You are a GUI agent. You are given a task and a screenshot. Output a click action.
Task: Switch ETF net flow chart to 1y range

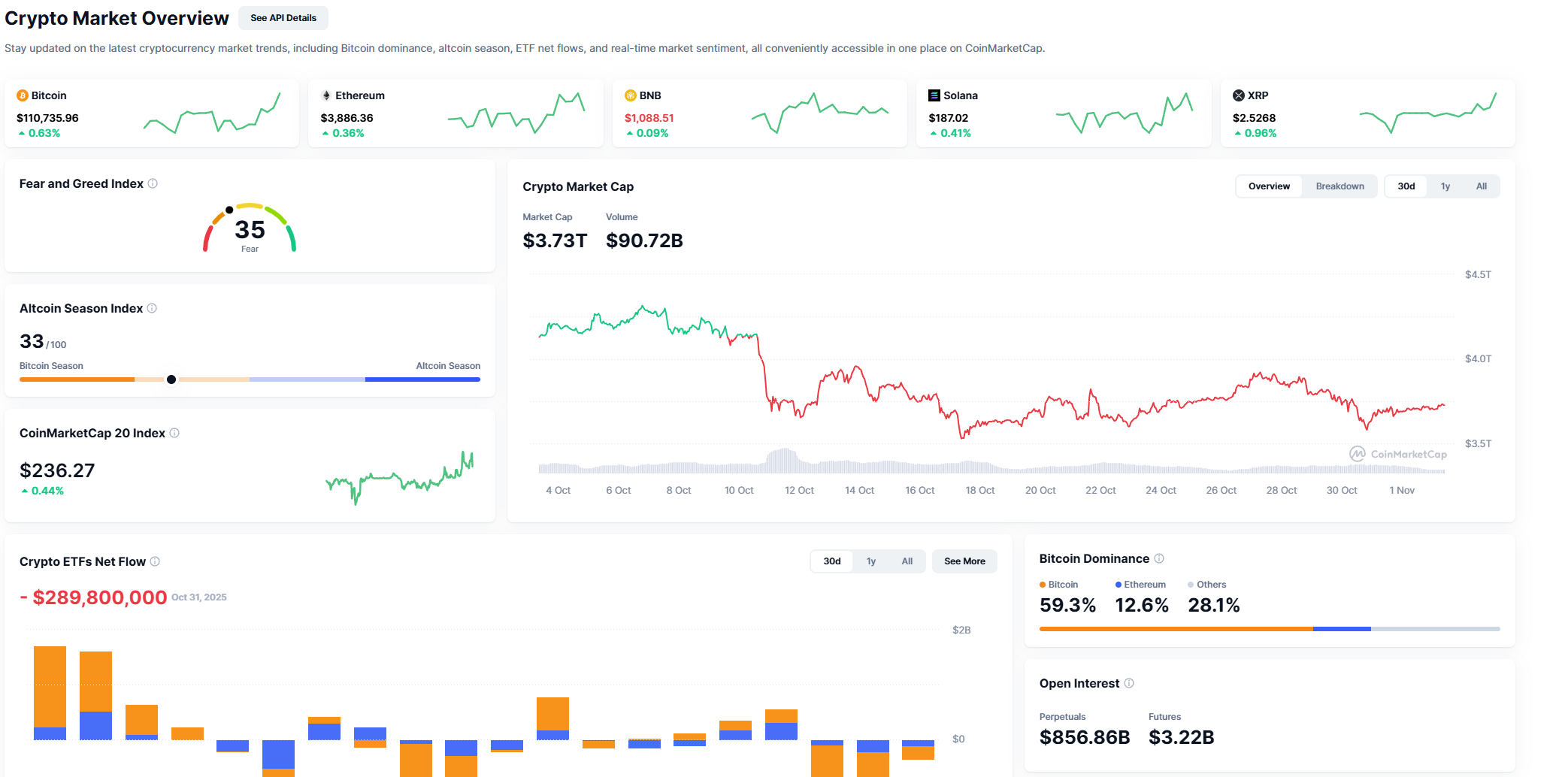tap(870, 561)
